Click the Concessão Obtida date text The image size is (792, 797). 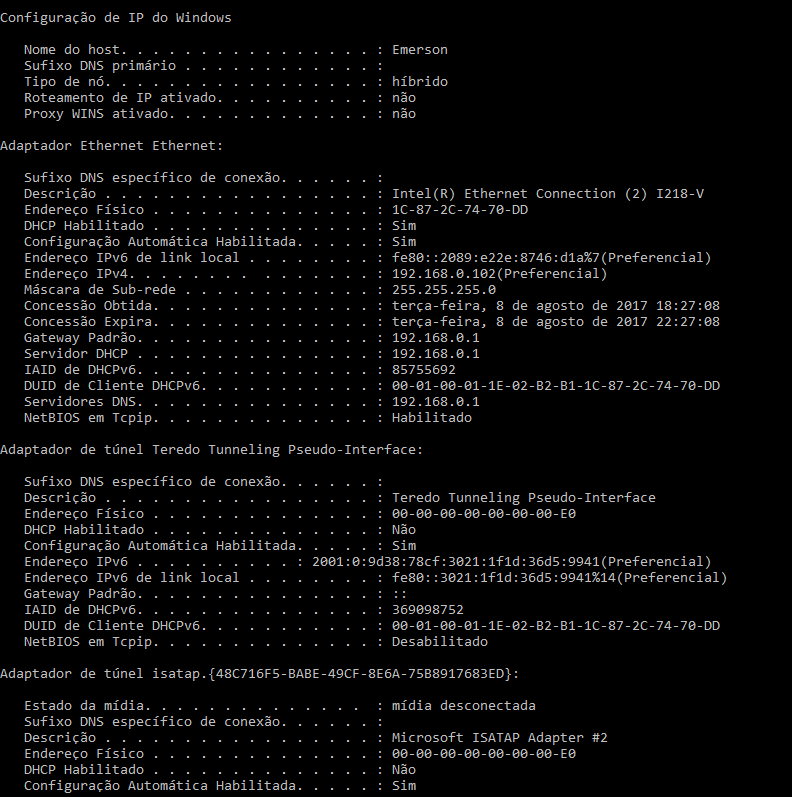coord(556,305)
